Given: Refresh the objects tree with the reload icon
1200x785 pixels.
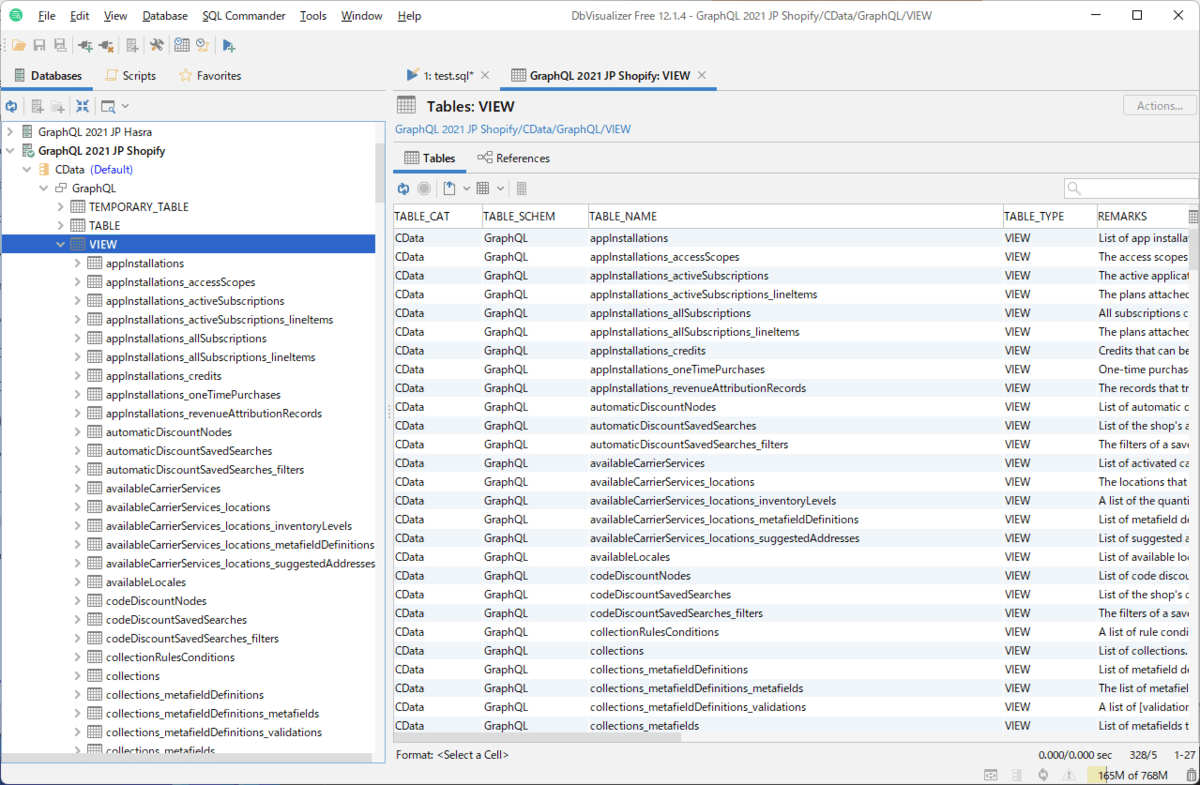Looking at the screenshot, I should tap(12, 106).
